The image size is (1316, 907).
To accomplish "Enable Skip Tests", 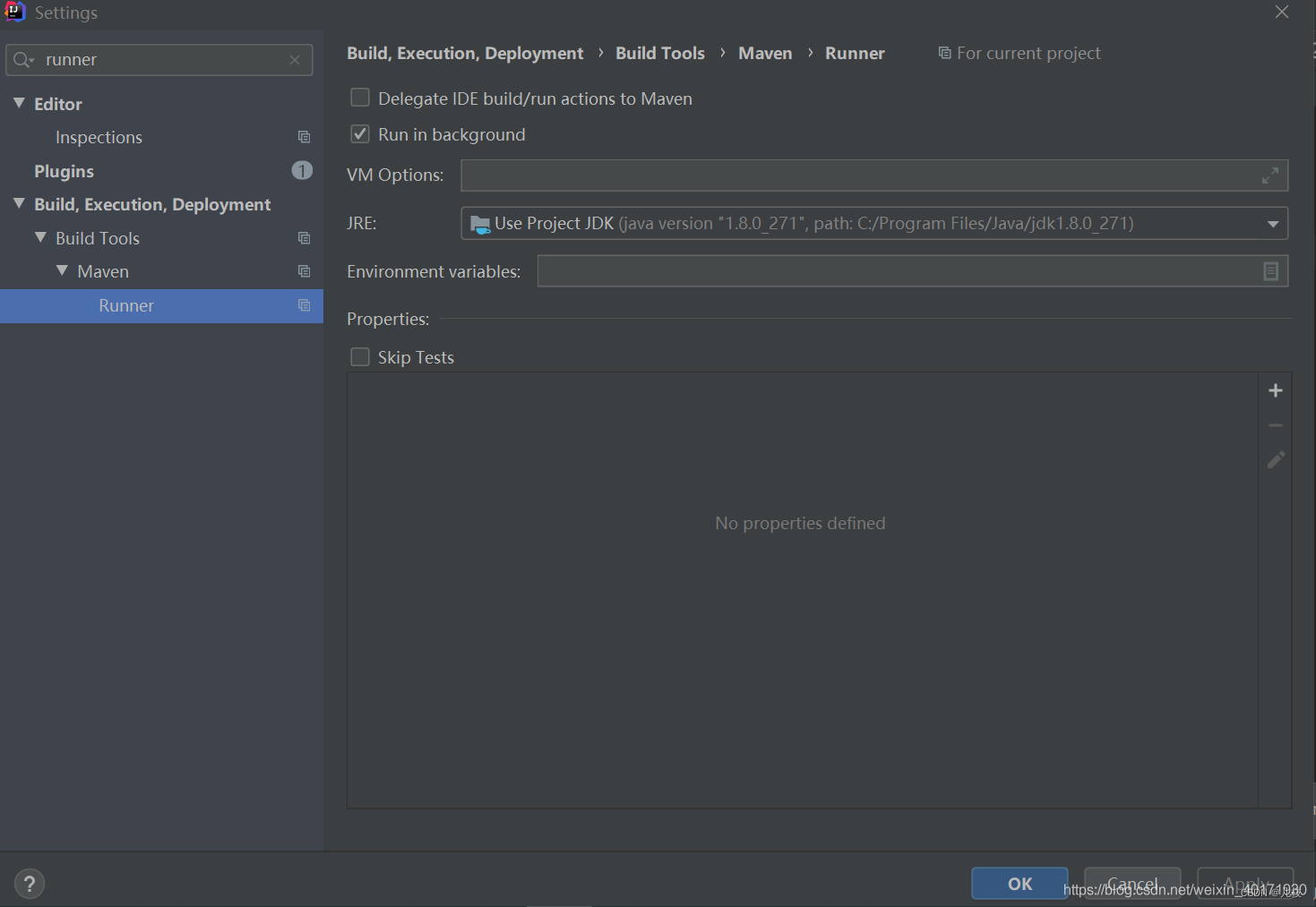I will (x=359, y=356).
